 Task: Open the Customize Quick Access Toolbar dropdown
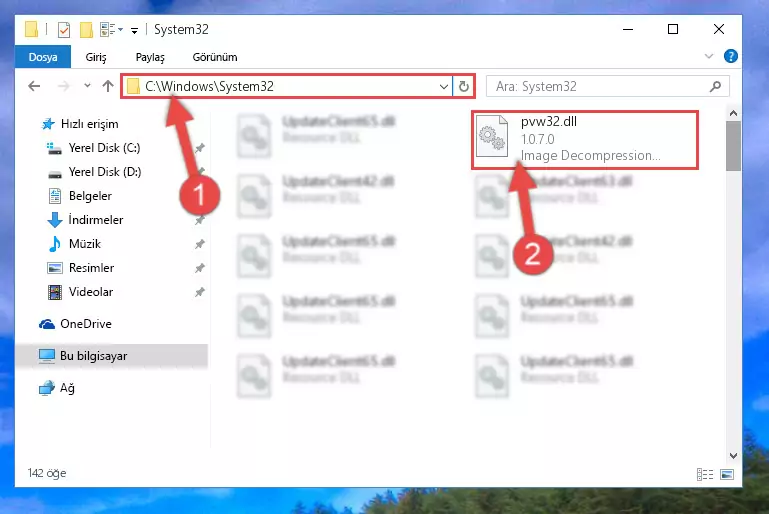134,30
